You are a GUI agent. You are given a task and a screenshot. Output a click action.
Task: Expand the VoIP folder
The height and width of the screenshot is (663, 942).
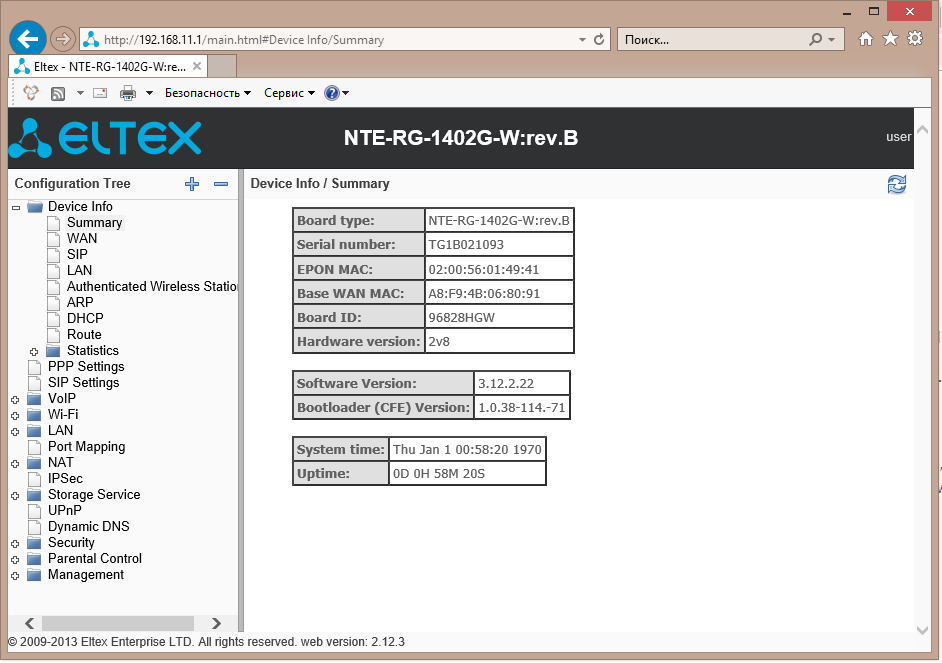coord(16,400)
